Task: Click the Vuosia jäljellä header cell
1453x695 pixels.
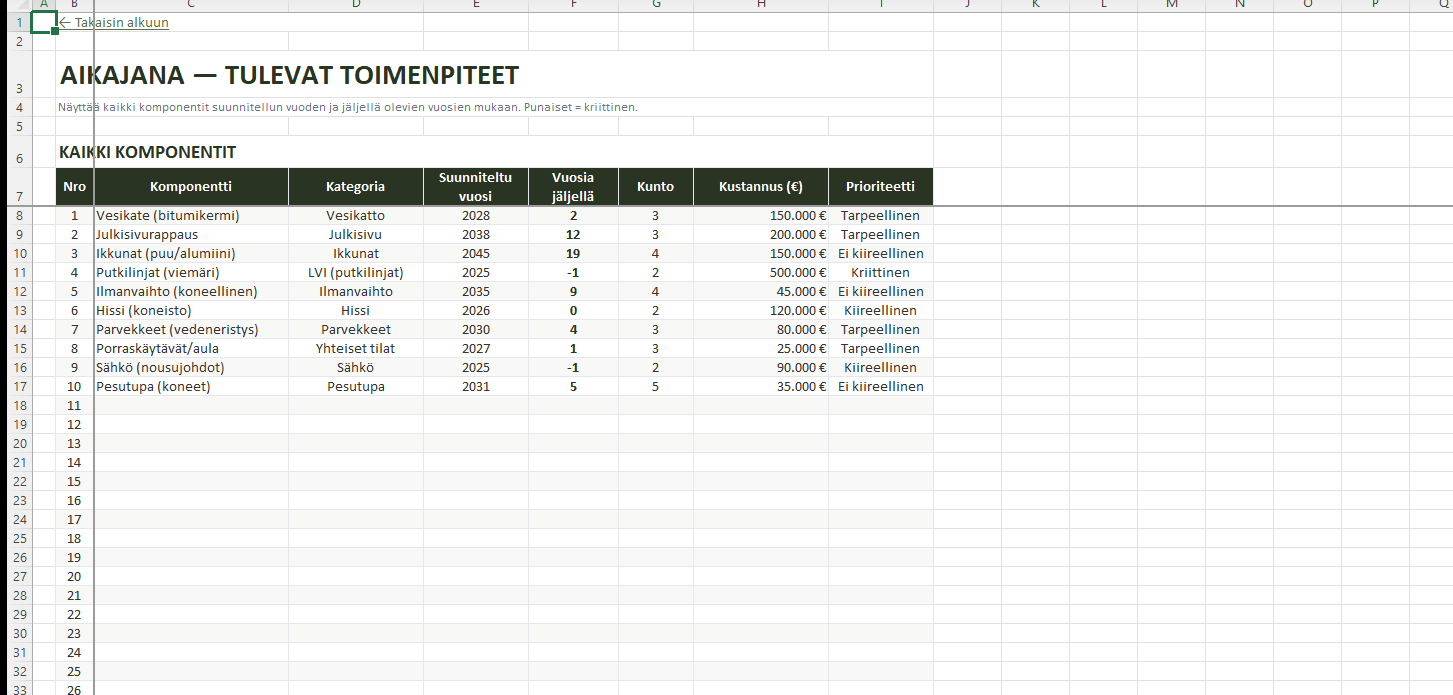Action: [573, 187]
